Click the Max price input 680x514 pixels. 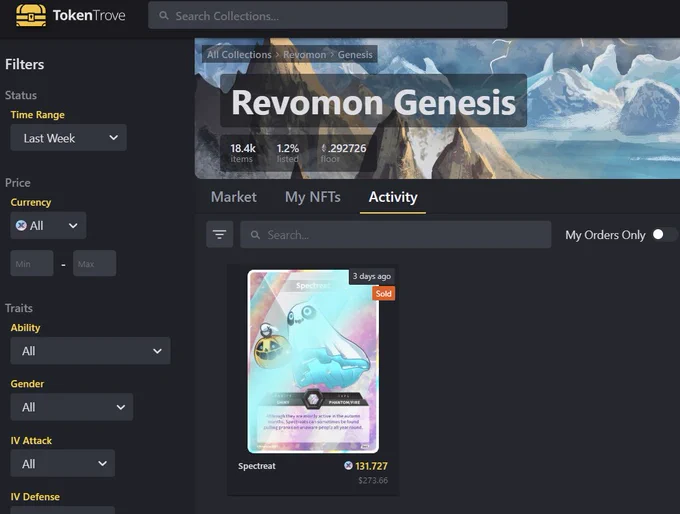pyautogui.click(x=95, y=263)
